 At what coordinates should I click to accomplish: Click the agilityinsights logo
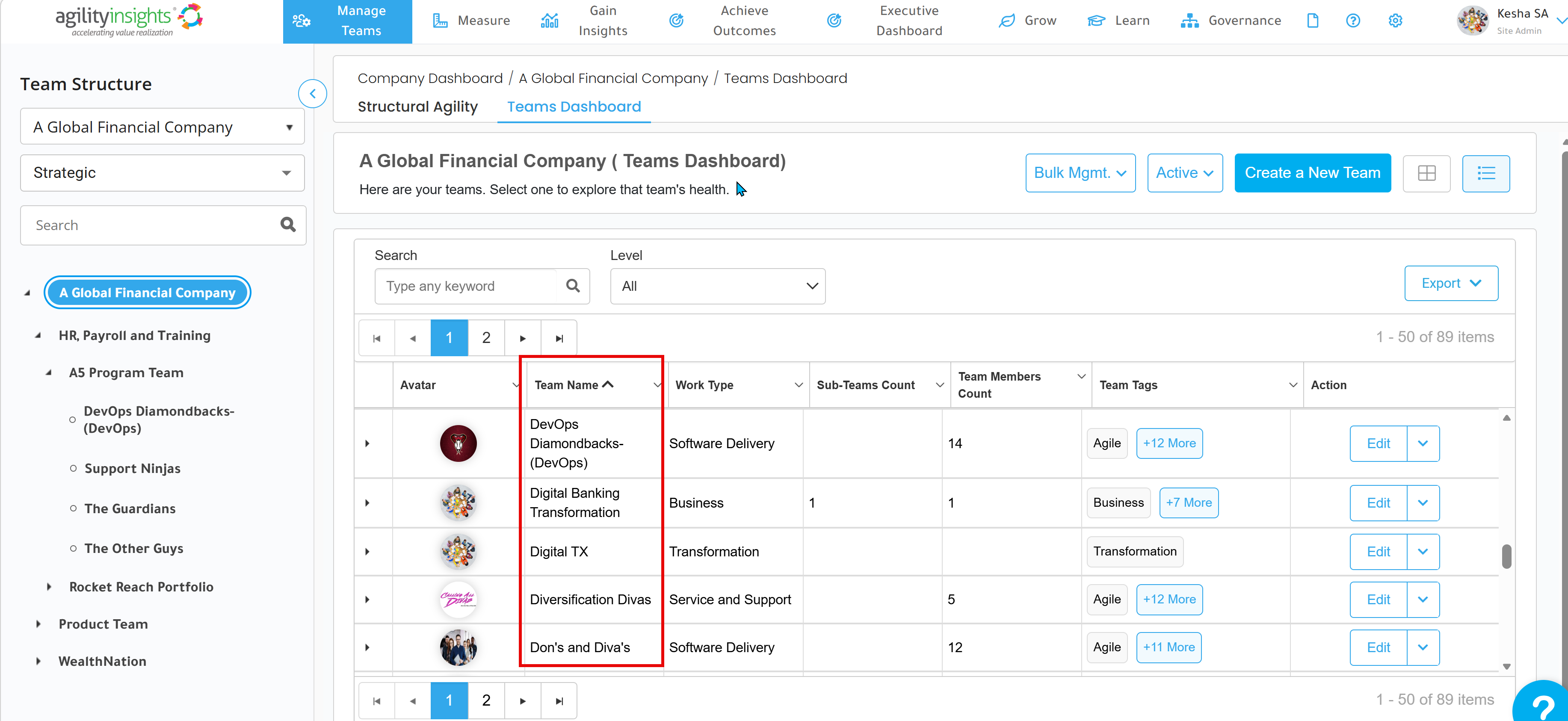129,20
